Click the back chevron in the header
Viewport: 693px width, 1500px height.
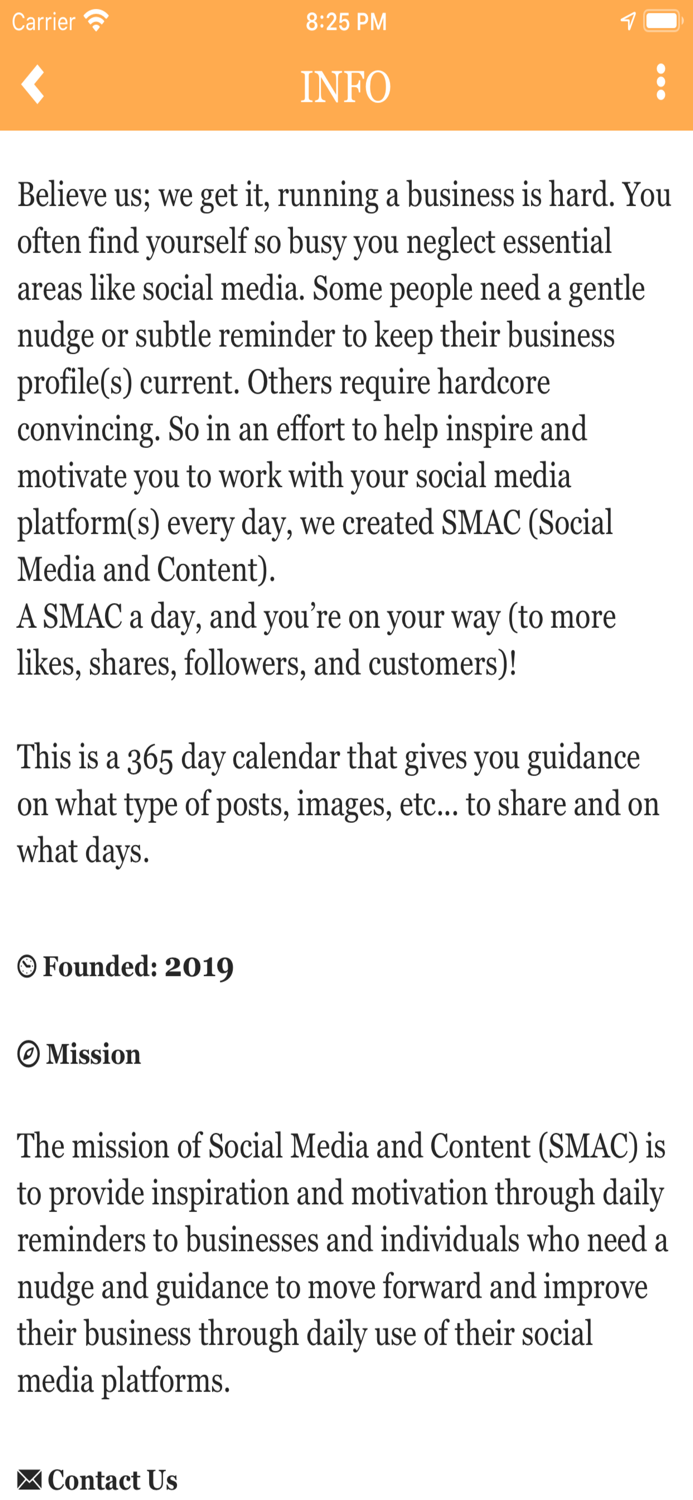[33, 84]
